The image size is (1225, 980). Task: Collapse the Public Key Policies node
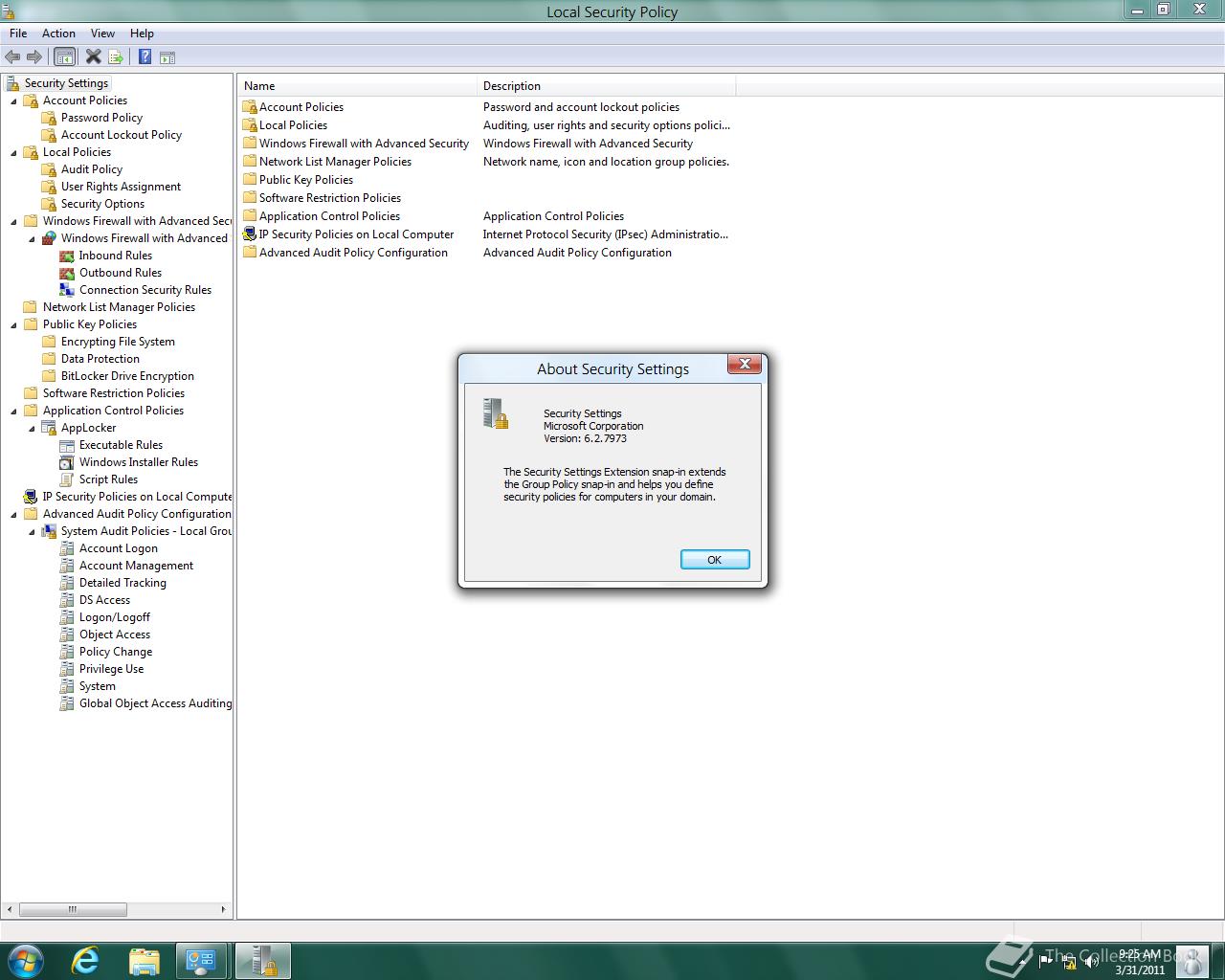[x=14, y=324]
